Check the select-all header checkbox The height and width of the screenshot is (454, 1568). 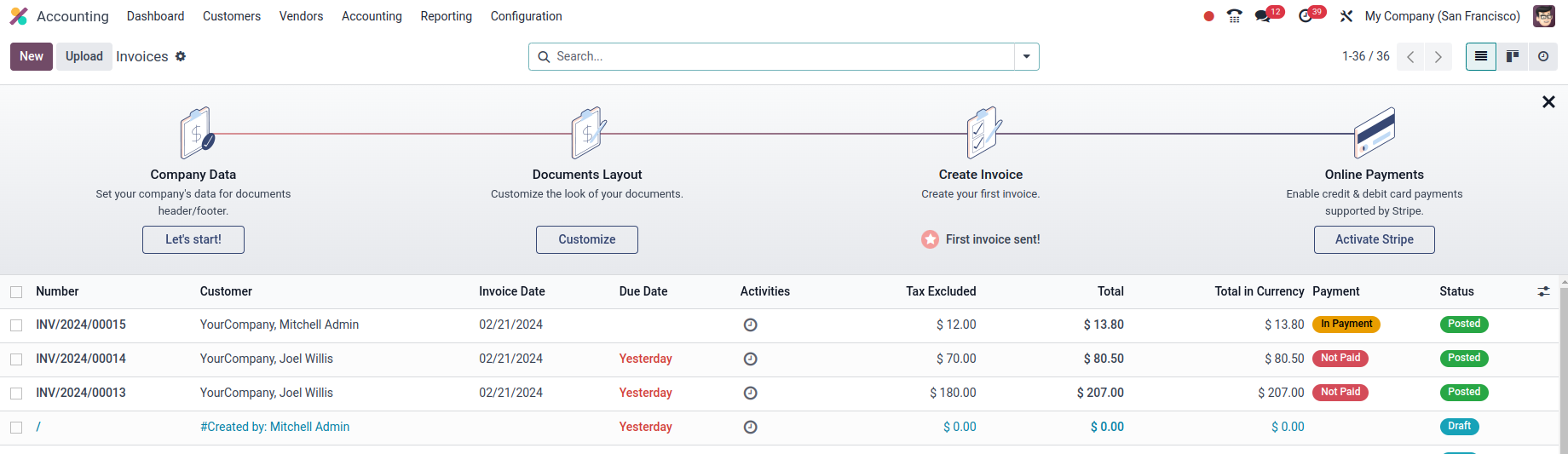click(x=16, y=292)
